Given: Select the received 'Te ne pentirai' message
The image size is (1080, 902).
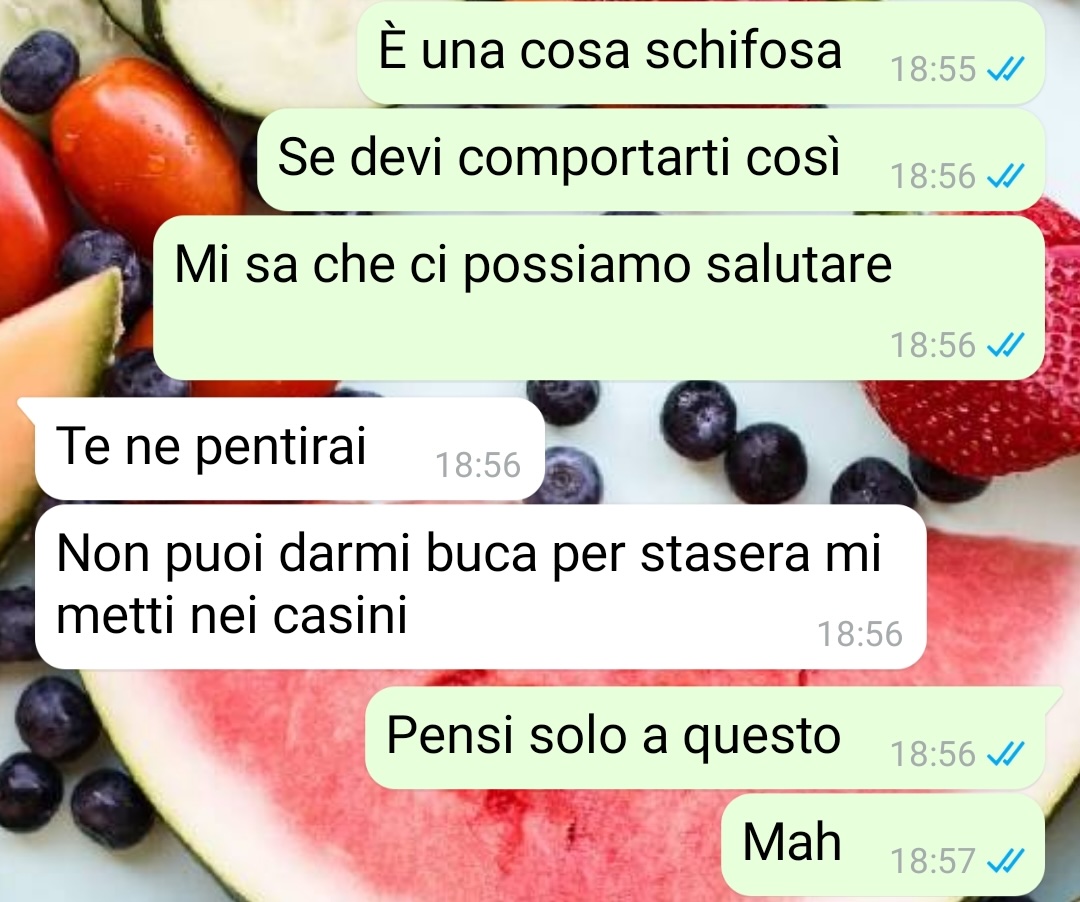Looking at the screenshot, I should coord(288,448).
